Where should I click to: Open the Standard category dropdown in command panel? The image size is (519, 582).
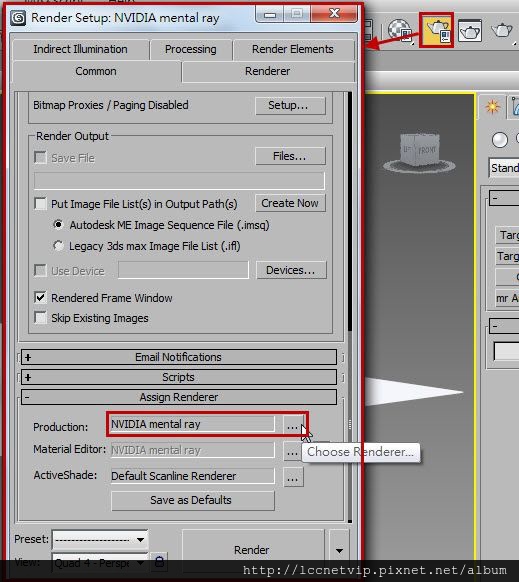[504, 168]
